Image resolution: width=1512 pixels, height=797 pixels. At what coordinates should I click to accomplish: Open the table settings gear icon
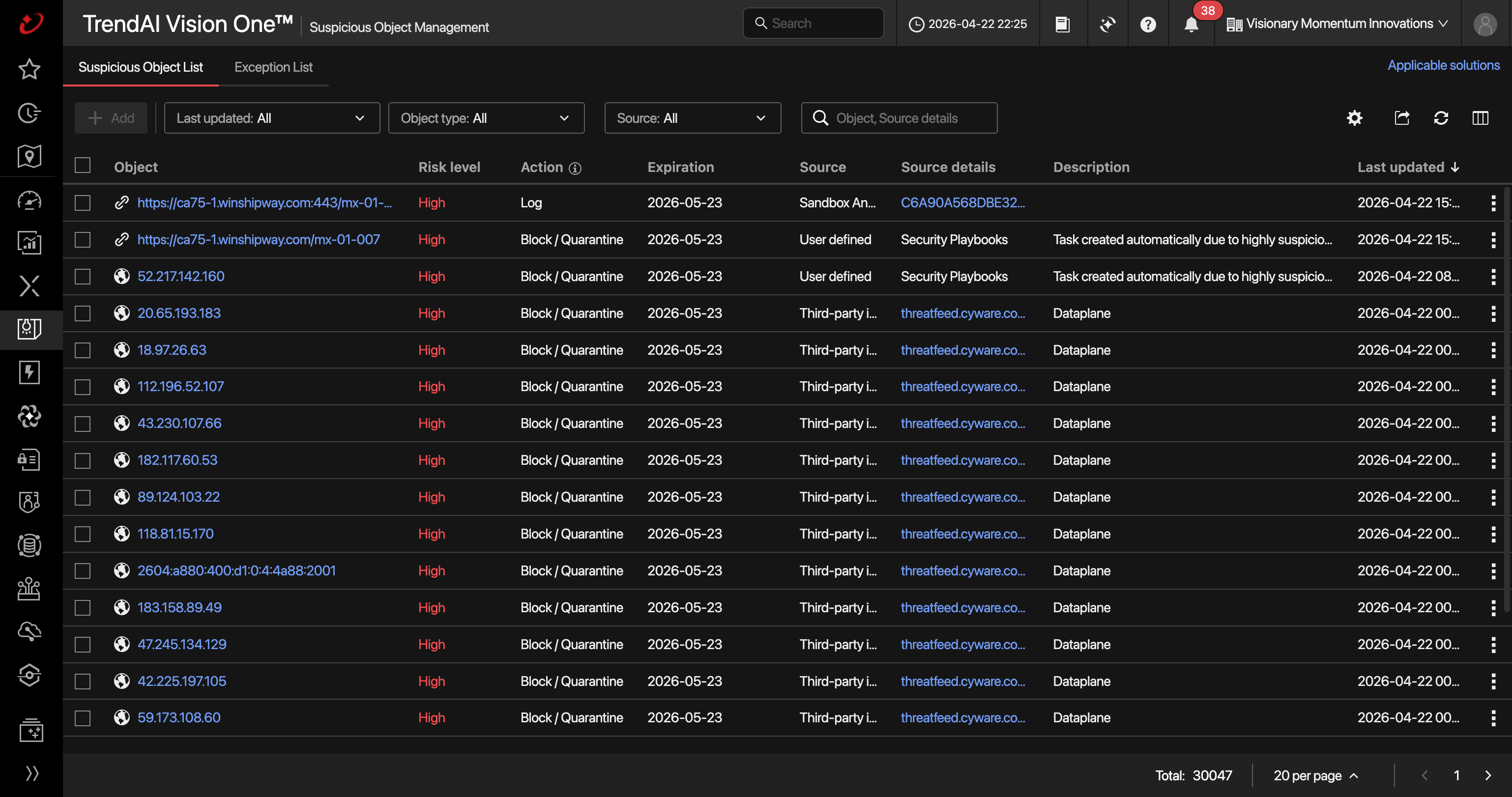click(1354, 118)
